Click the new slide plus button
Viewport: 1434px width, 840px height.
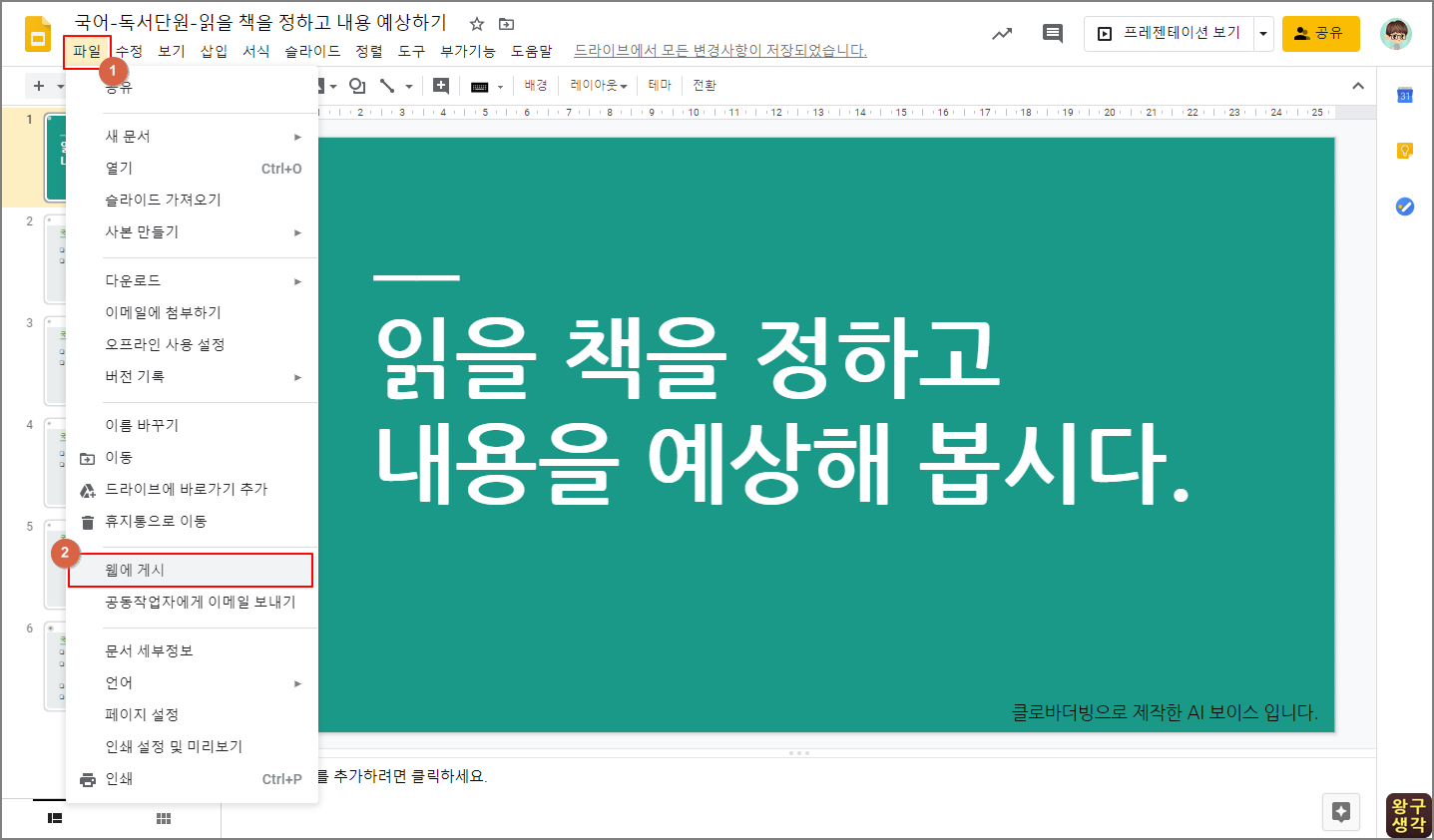point(39,86)
